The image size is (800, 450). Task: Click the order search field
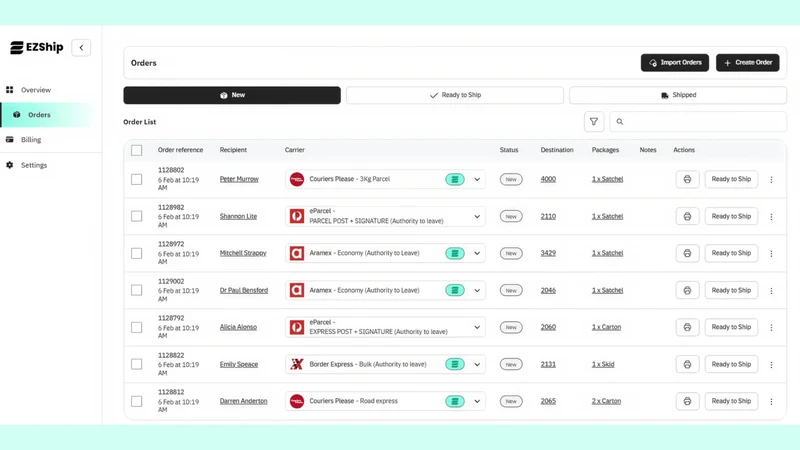click(x=698, y=122)
